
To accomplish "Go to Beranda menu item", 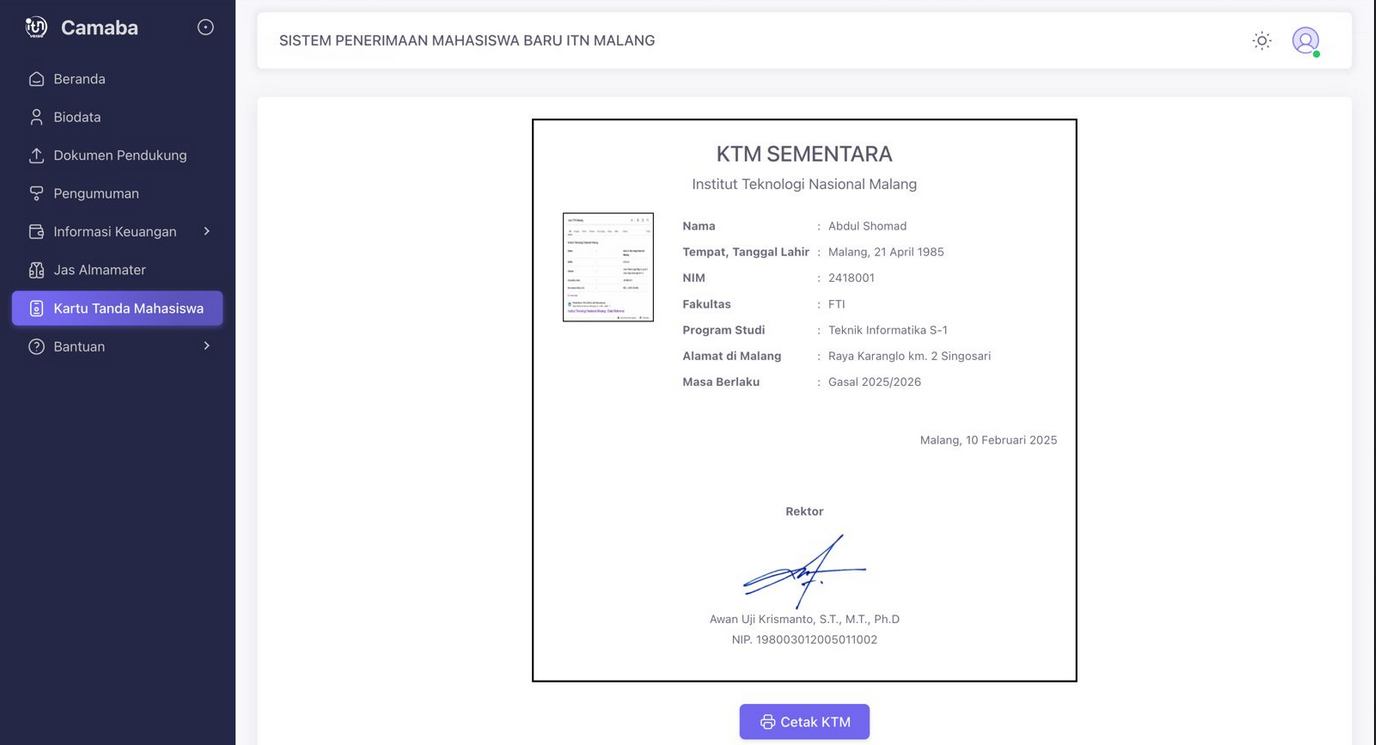I will [x=117, y=79].
